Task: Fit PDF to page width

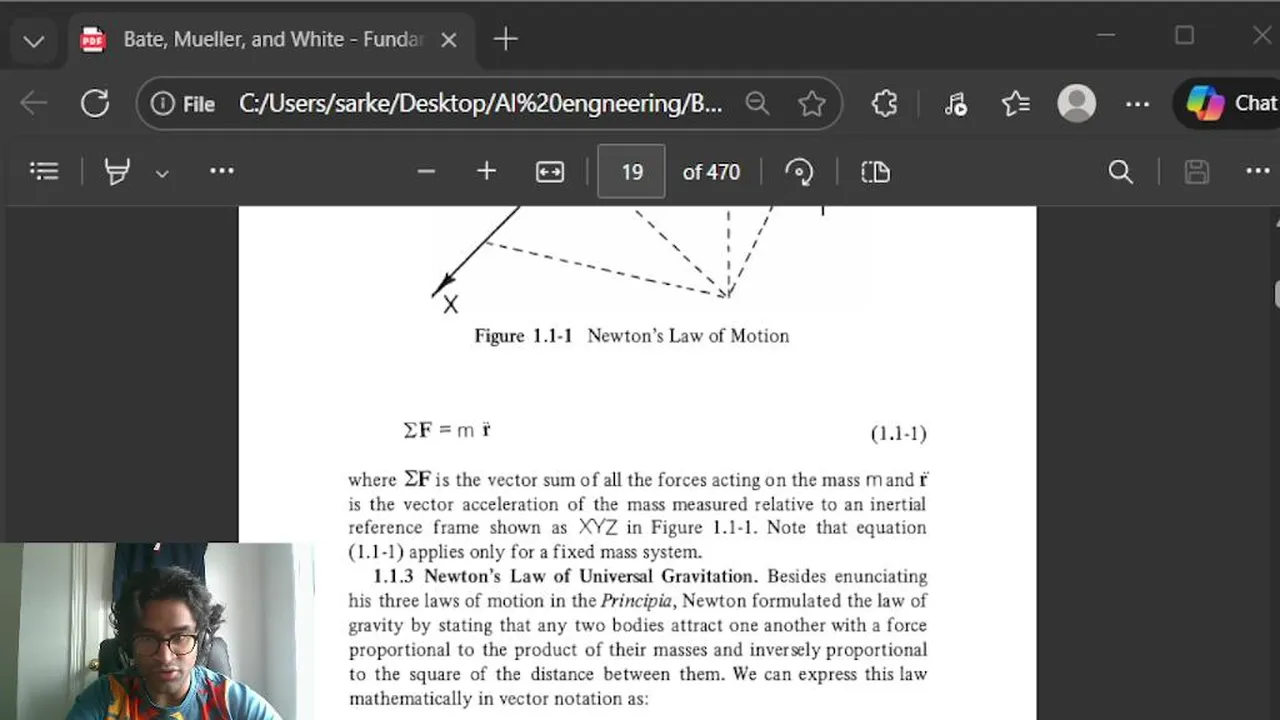Action: [x=550, y=172]
